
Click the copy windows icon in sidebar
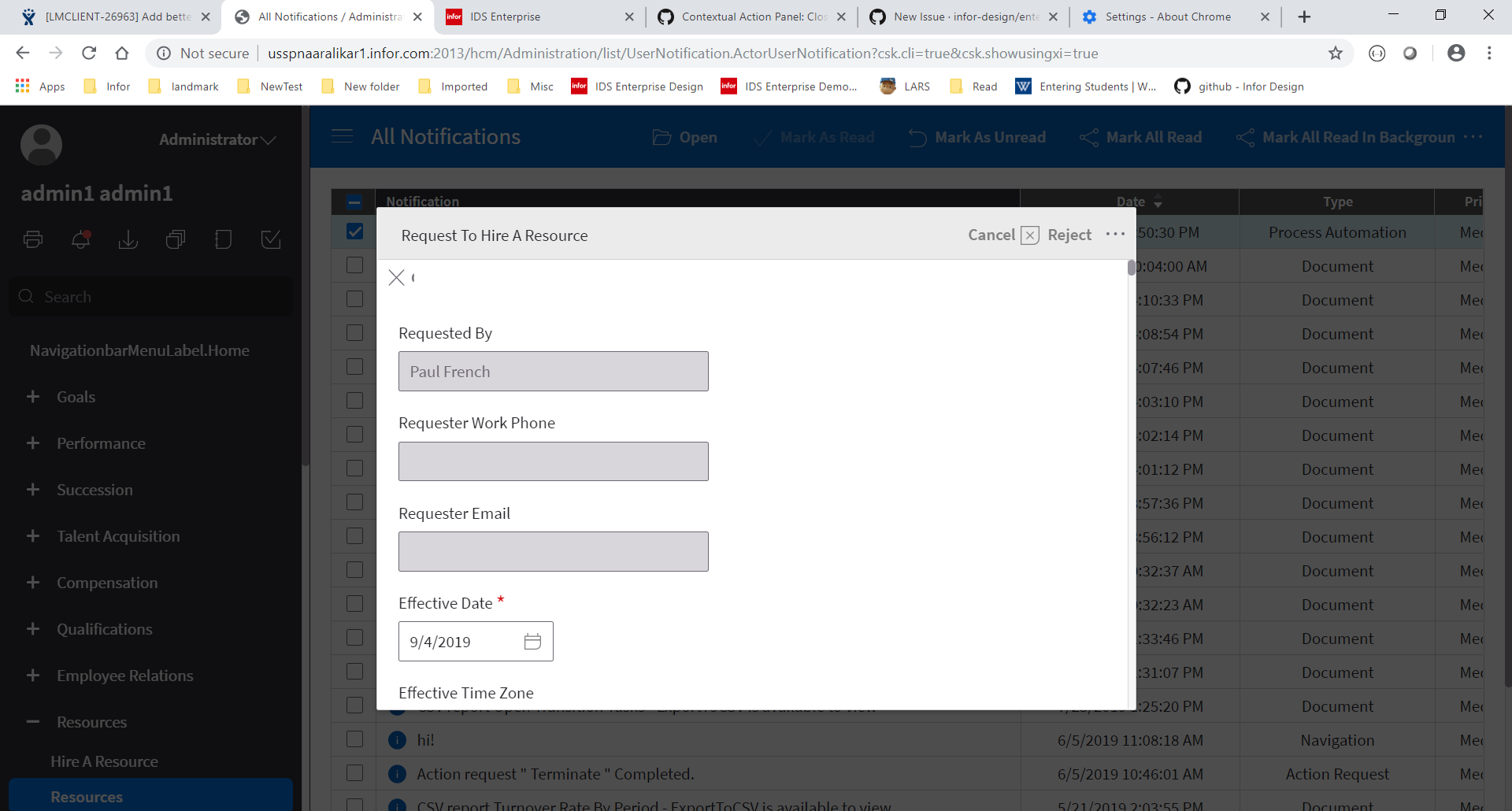click(x=176, y=239)
